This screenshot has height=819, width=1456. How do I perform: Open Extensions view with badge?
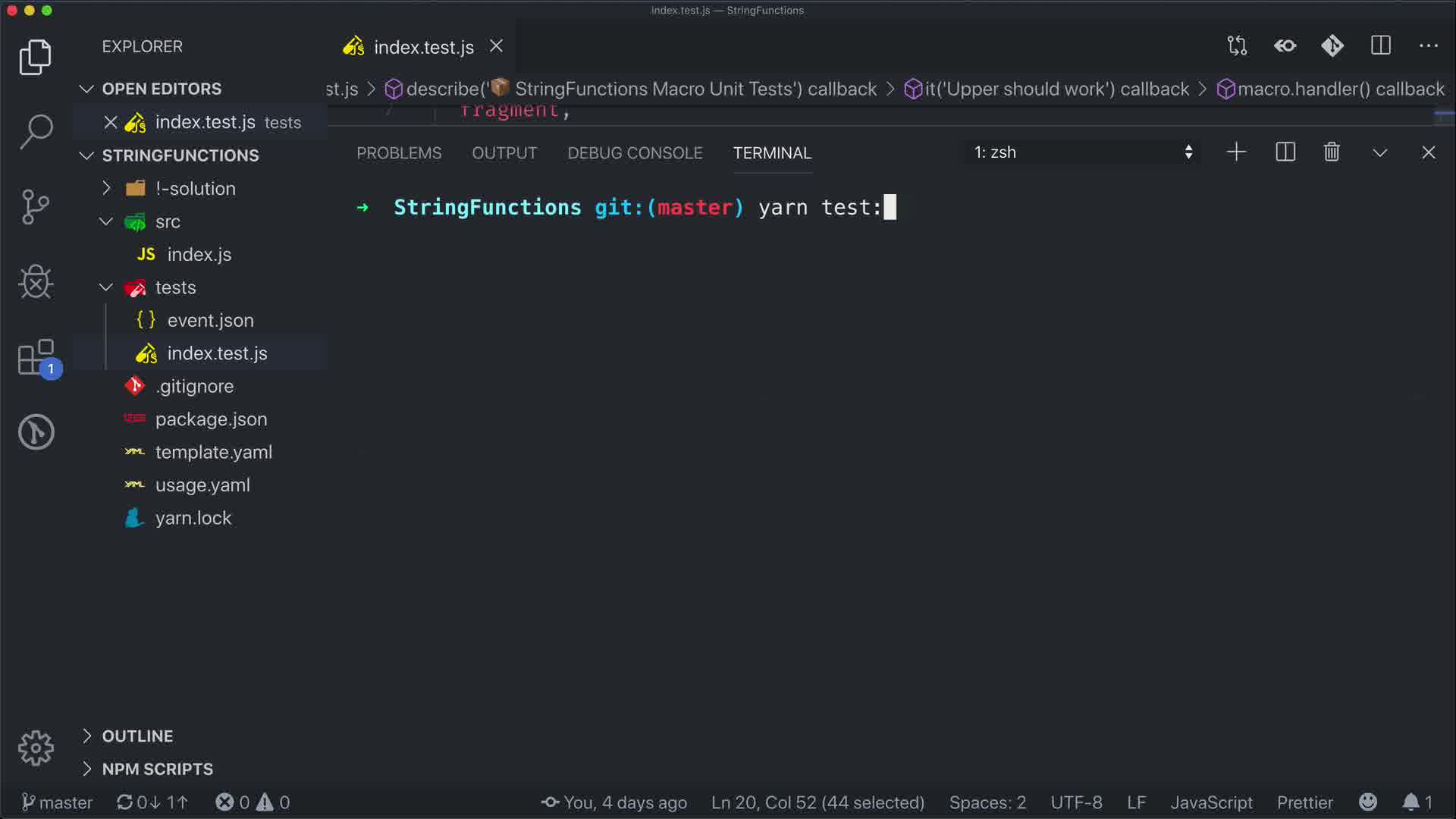point(36,358)
